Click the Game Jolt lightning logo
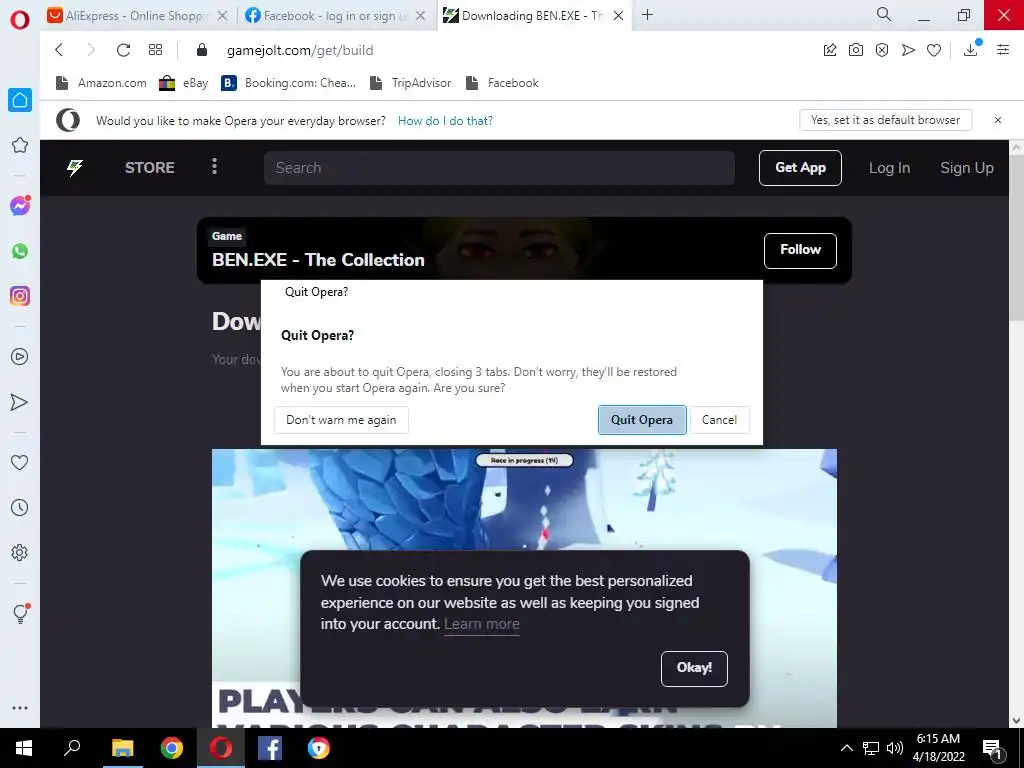1024x768 pixels. (x=75, y=168)
